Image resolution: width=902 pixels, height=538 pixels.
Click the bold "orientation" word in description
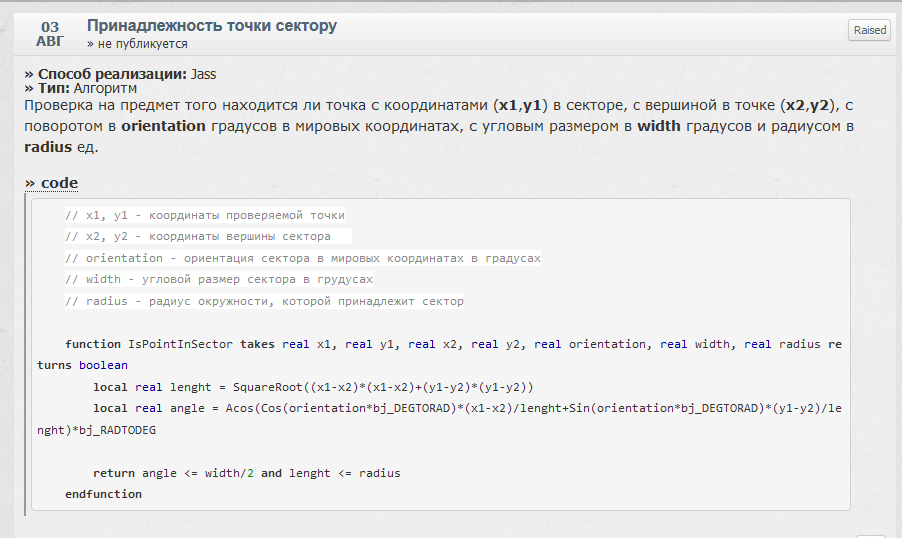tap(164, 126)
